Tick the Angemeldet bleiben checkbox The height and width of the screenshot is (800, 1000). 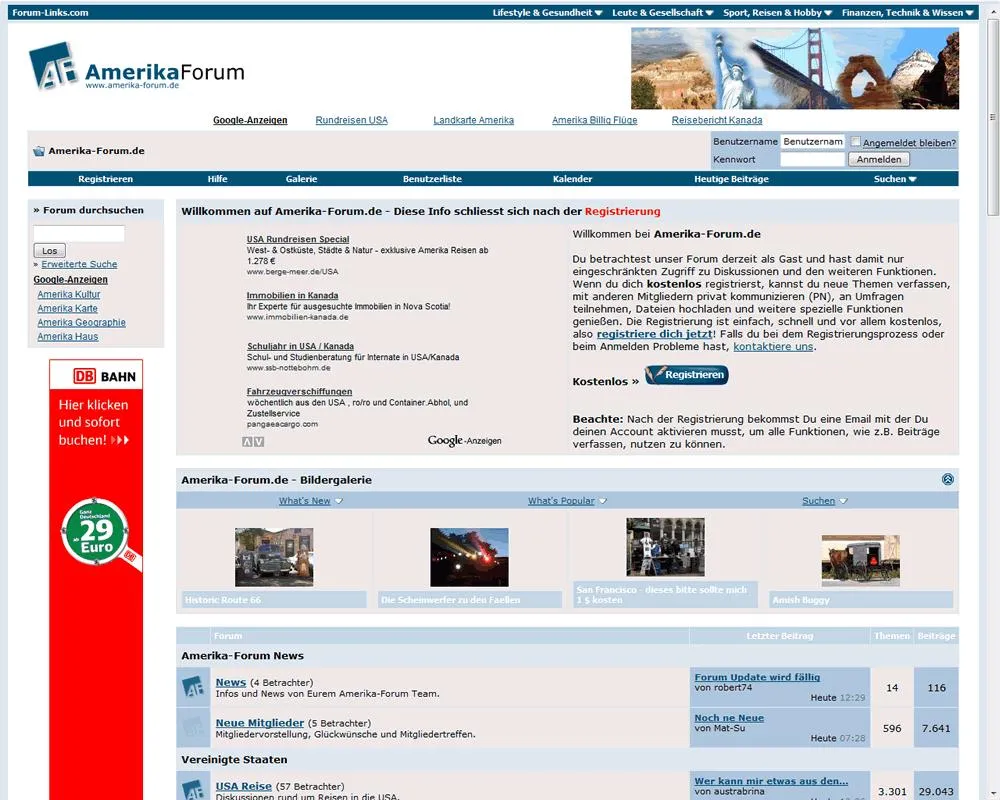point(856,142)
